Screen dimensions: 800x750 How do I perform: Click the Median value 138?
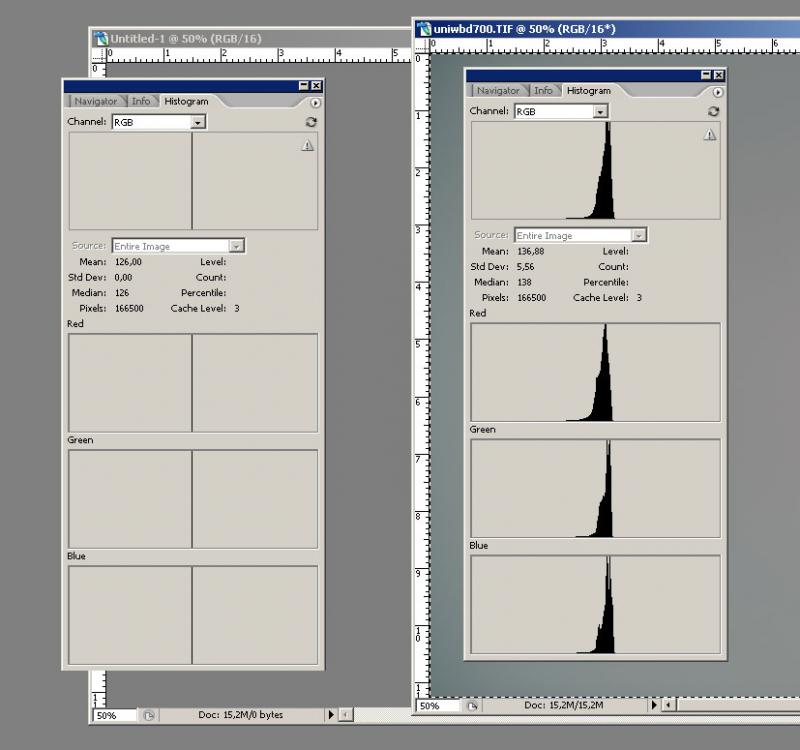tap(524, 282)
